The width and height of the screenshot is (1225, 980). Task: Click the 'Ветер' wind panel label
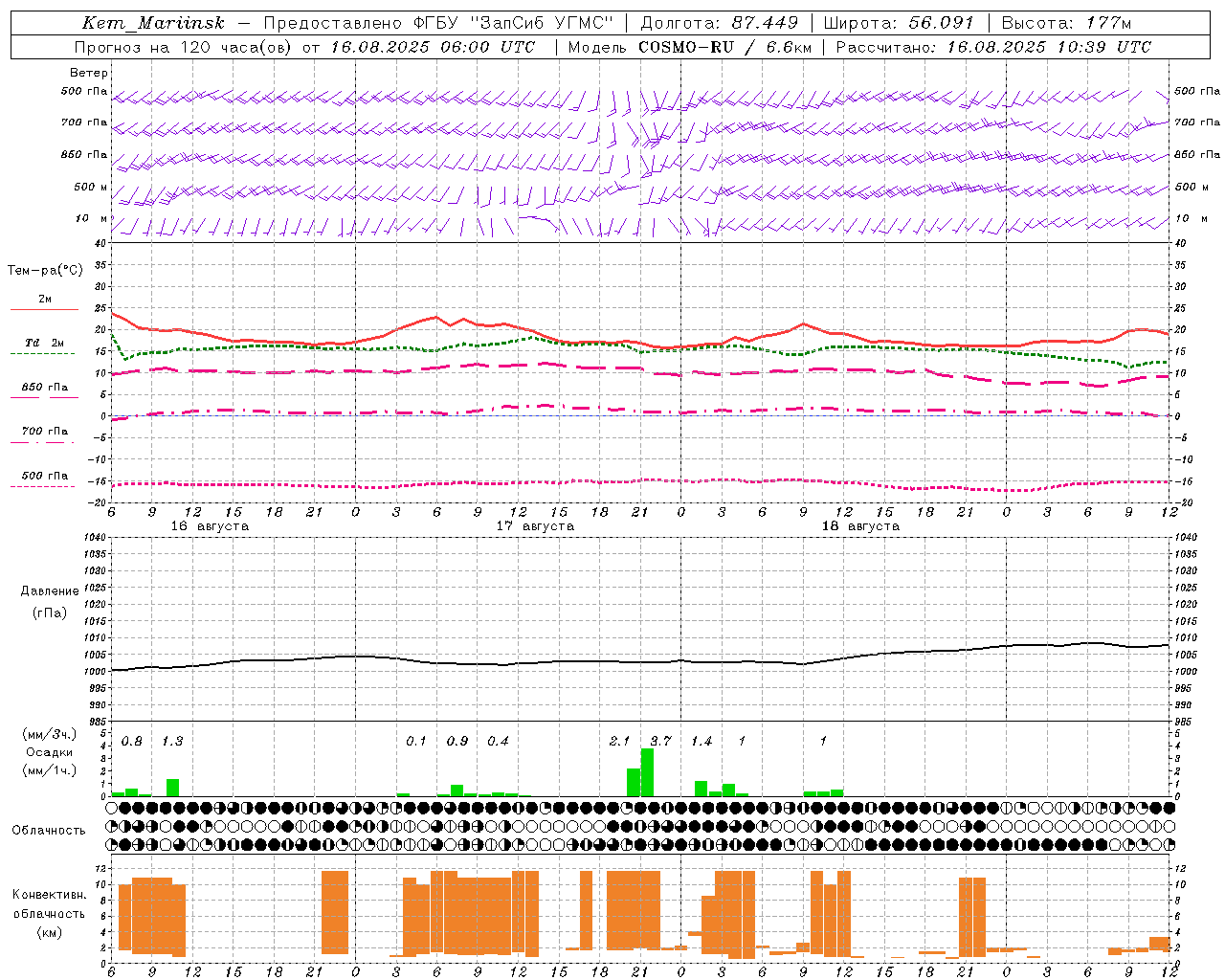pyautogui.click(x=89, y=73)
